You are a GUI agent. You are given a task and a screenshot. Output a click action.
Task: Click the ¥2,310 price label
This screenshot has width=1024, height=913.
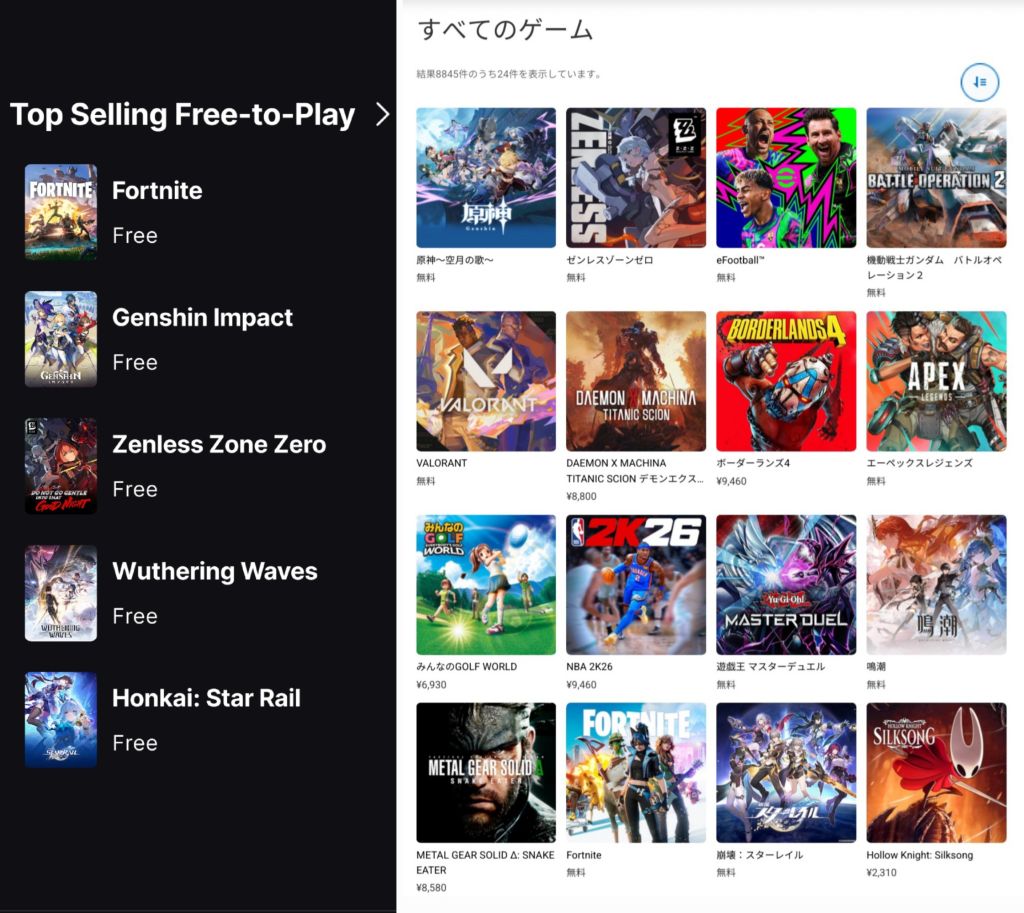(882, 873)
